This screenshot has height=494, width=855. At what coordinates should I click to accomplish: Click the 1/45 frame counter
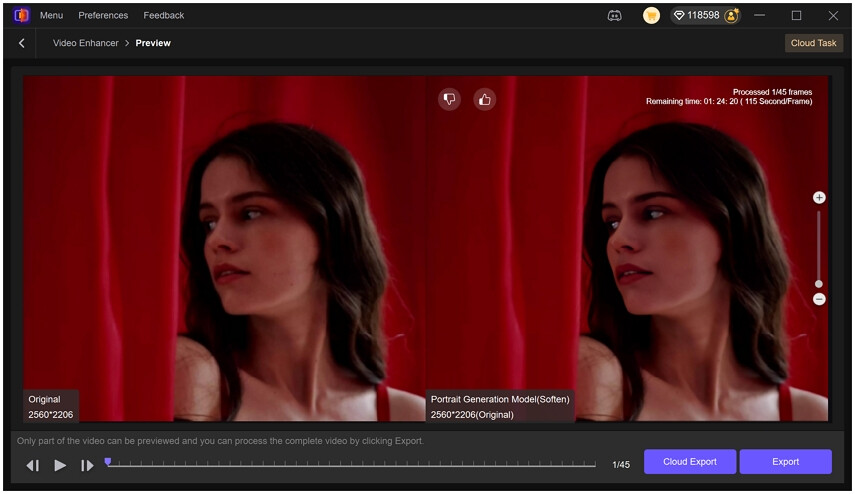621,465
